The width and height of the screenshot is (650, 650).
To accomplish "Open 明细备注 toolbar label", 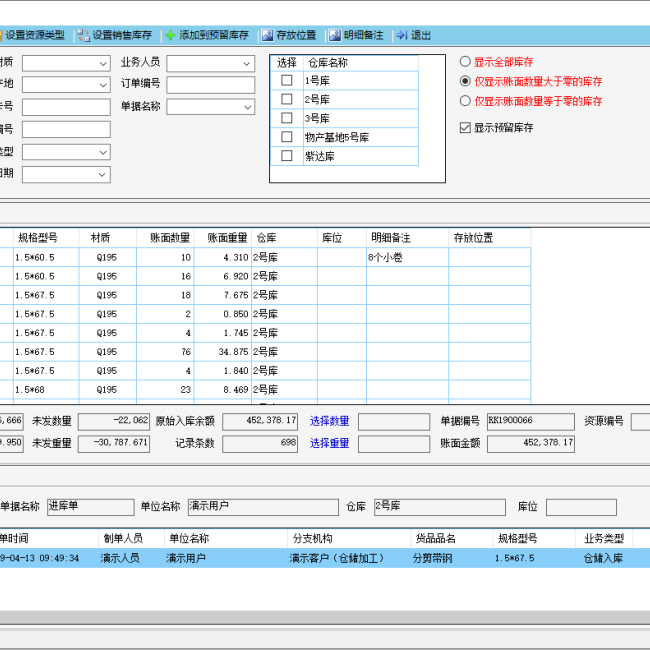I will 363,35.
